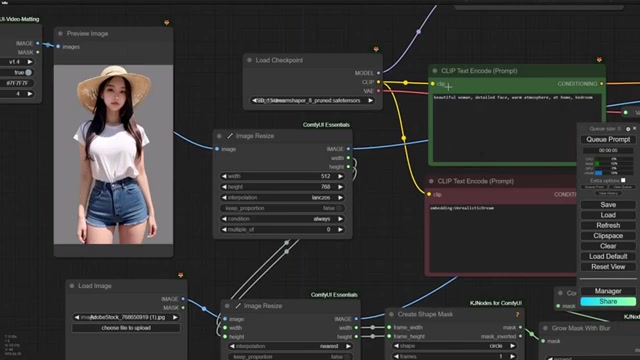Image resolution: width=640 pixels, height=360 pixels.
Task: Click the fox badge above the Preview Image node
Action: point(167,22)
